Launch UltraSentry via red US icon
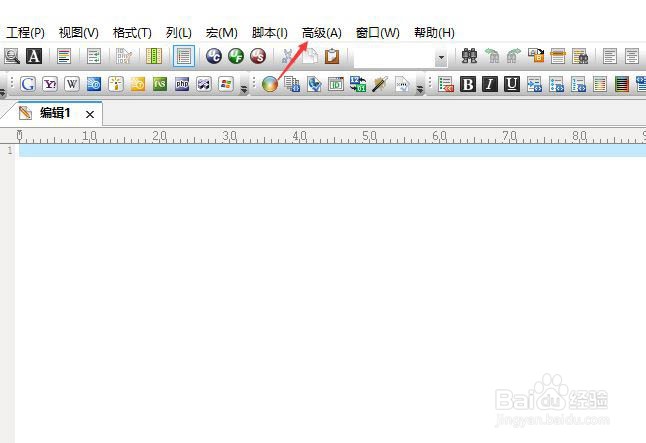This screenshot has width=646, height=443. pyautogui.click(x=258, y=56)
